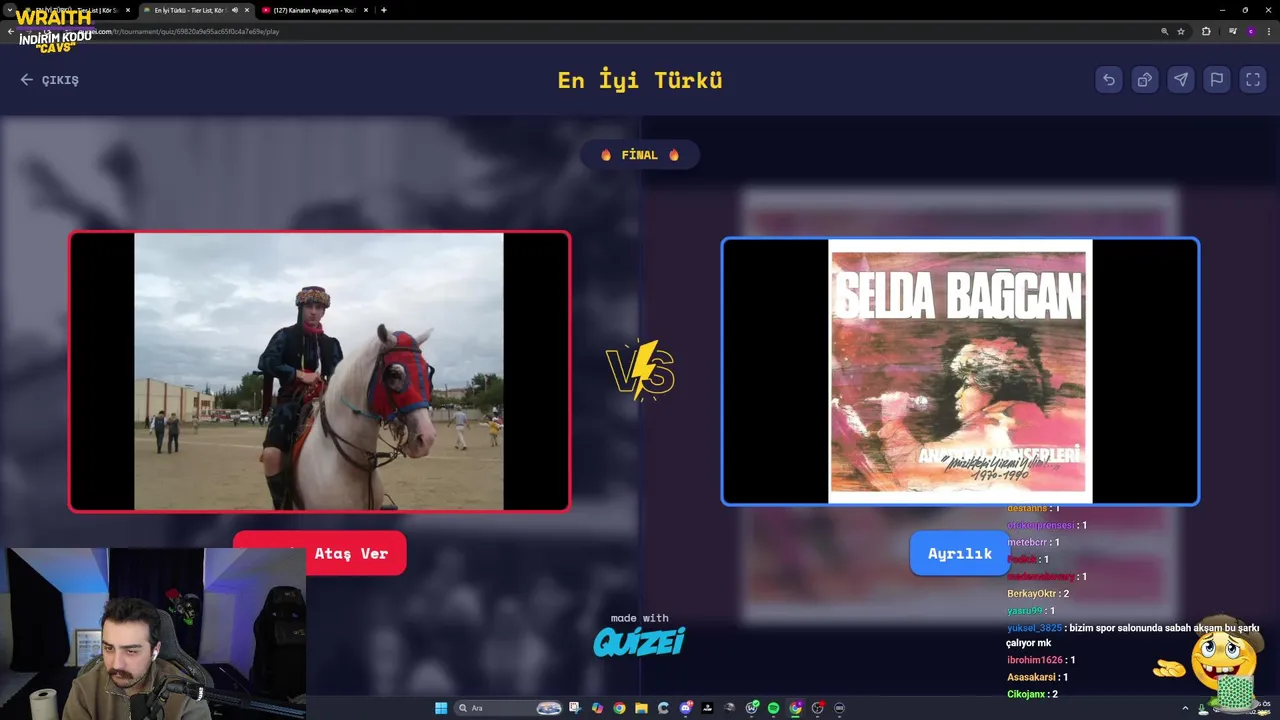Click the undo last choice icon
Viewport: 1280px width, 720px height.
click(x=1108, y=80)
